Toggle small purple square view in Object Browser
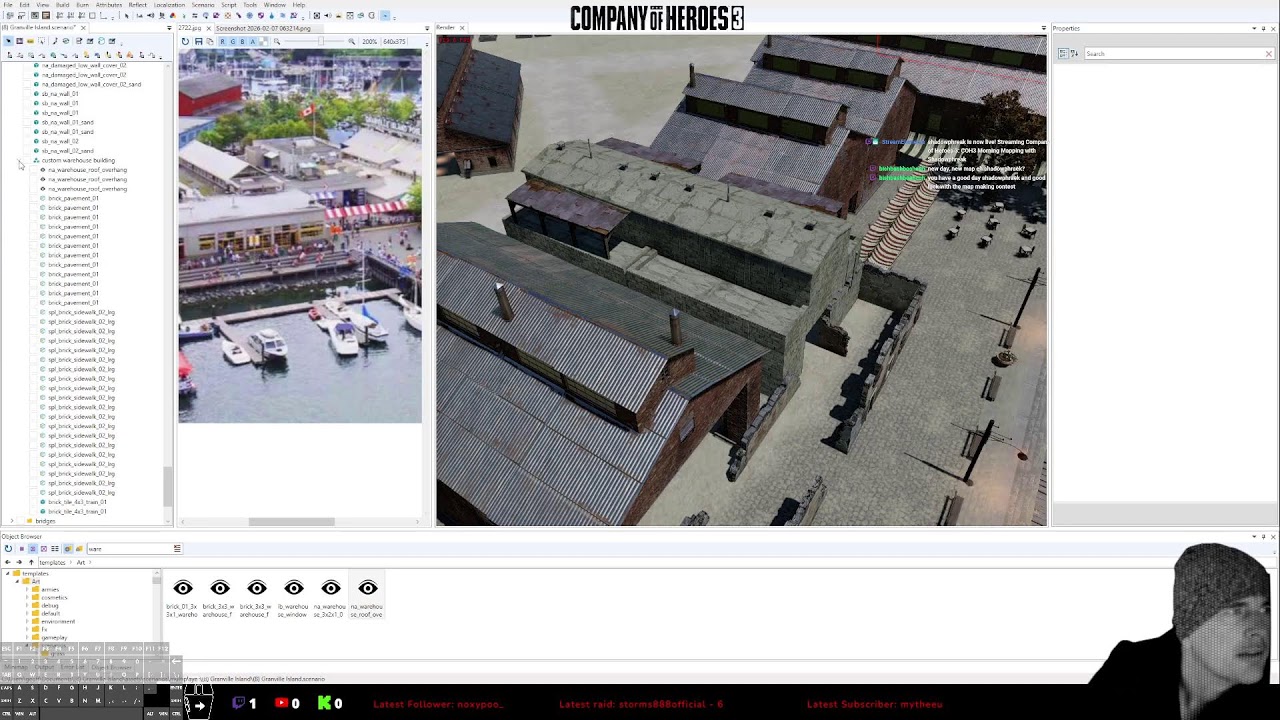Image resolution: width=1280 pixels, height=720 pixels. point(22,549)
